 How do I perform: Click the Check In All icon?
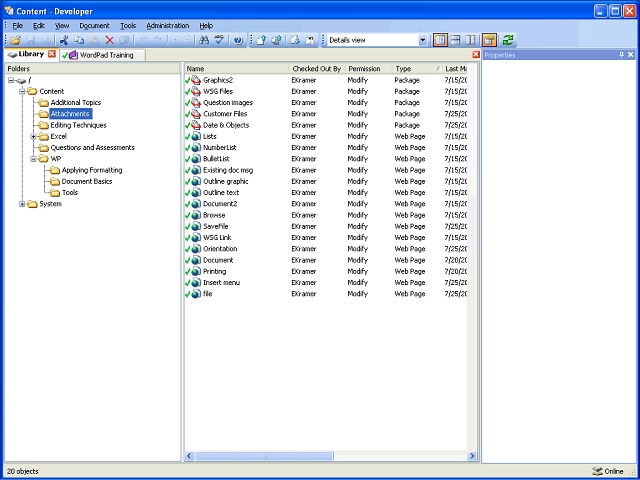pos(277,40)
